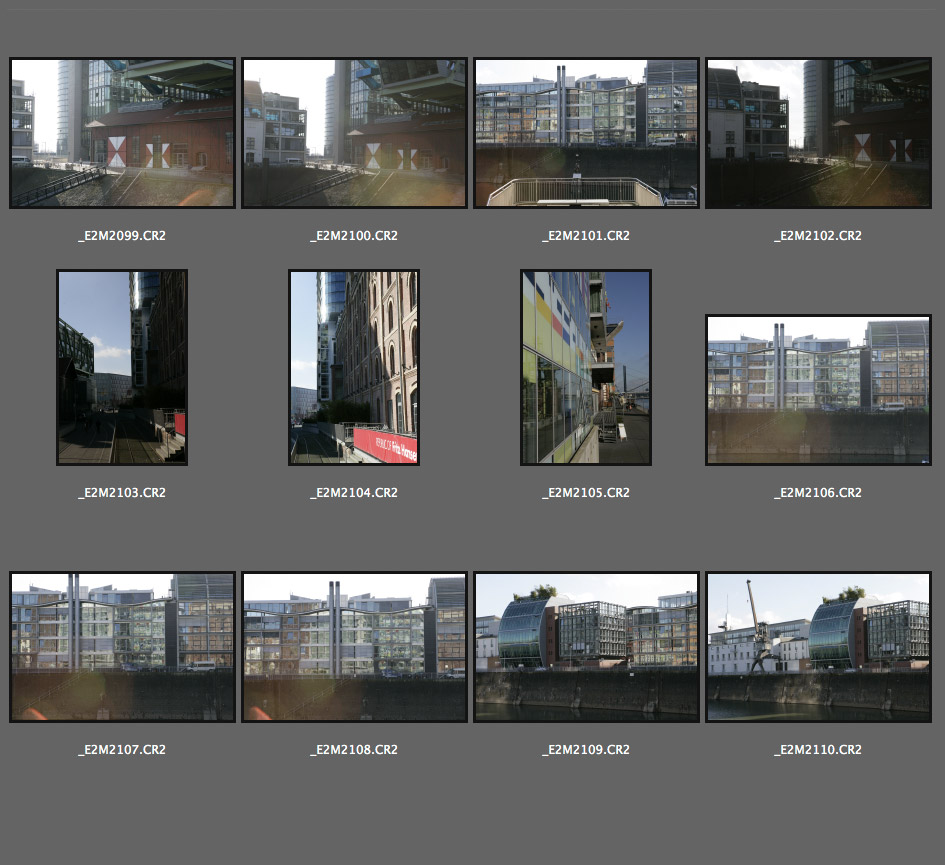Select the filename label _E2M2102.CR2
The width and height of the screenshot is (945, 865).
click(x=818, y=236)
